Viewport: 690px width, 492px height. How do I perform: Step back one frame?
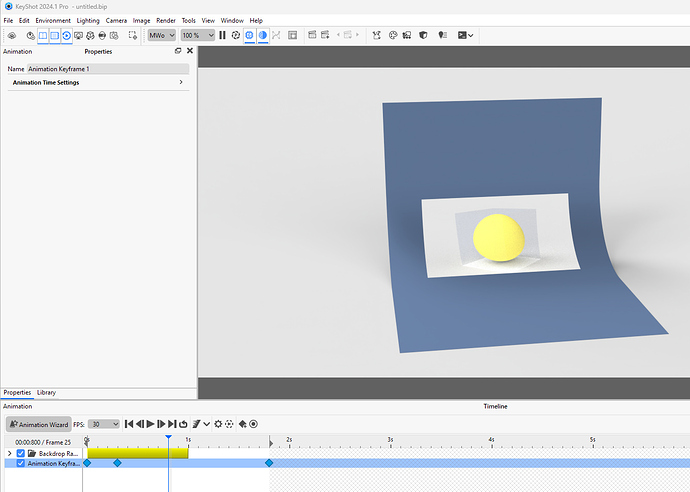pos(139,424)
